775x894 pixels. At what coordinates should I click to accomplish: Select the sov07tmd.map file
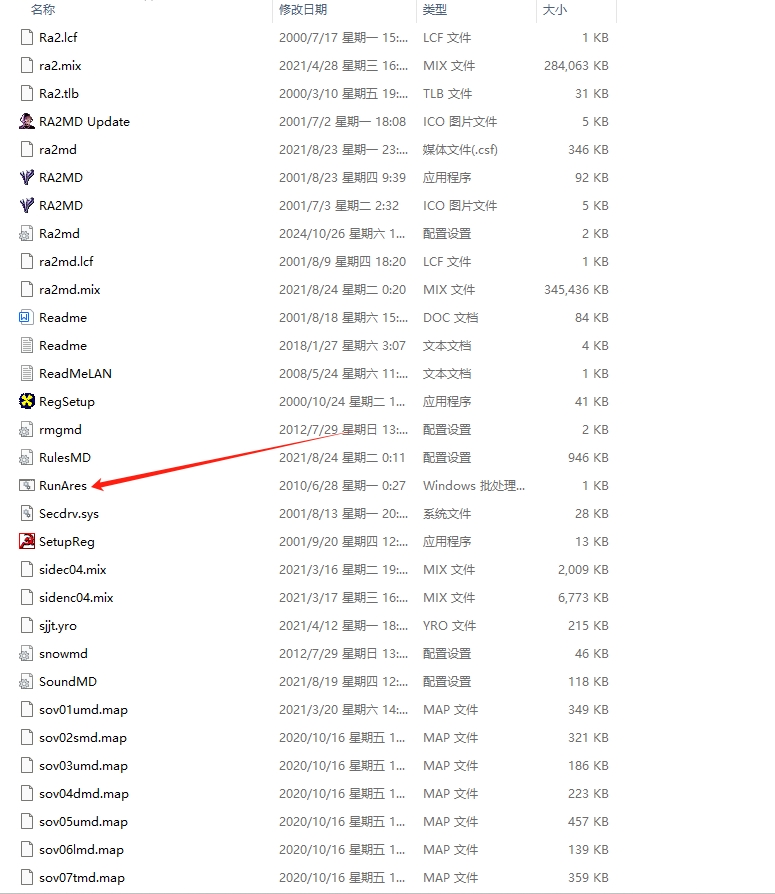(x=82, y=877)
